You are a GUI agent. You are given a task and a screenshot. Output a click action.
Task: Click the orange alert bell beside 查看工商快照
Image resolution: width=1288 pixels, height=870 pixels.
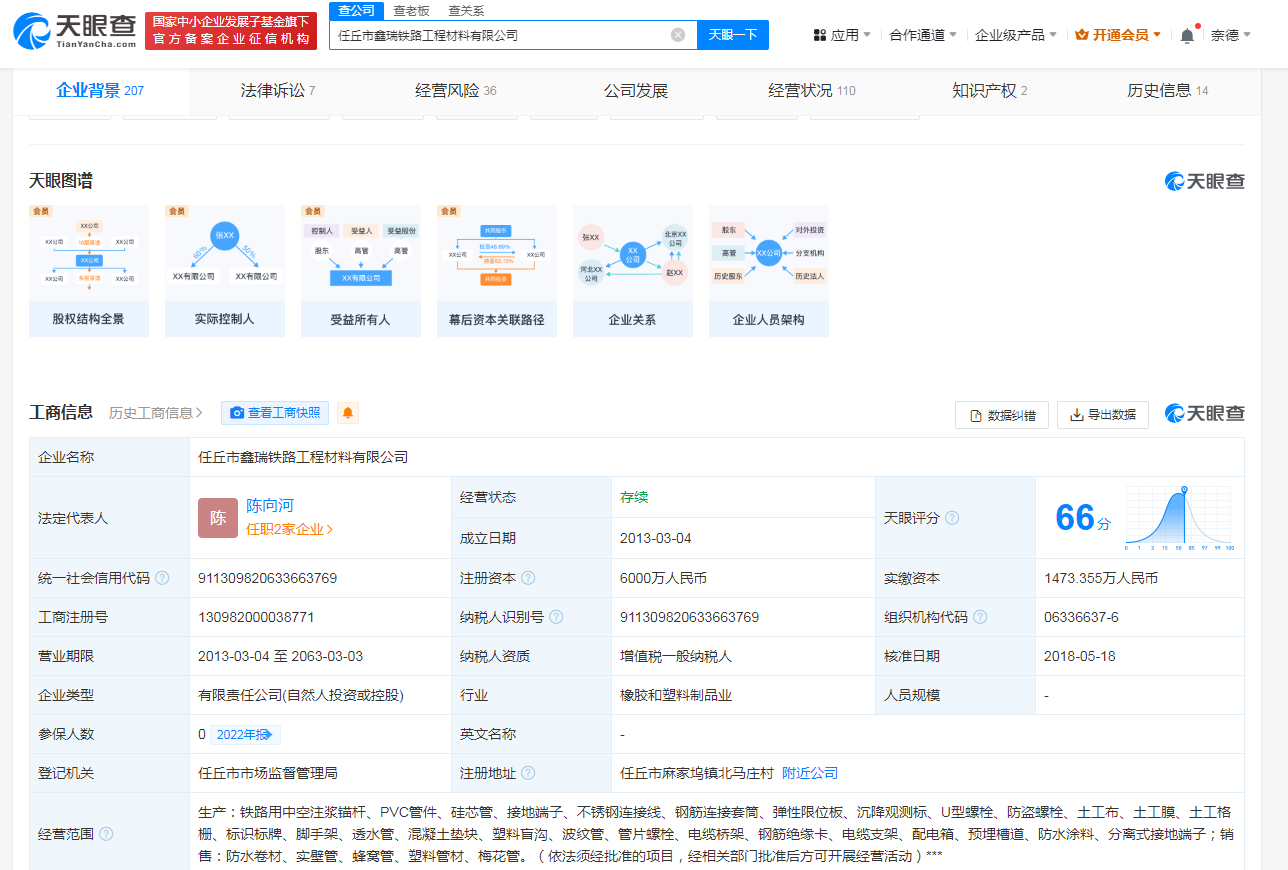coord(348,413)
